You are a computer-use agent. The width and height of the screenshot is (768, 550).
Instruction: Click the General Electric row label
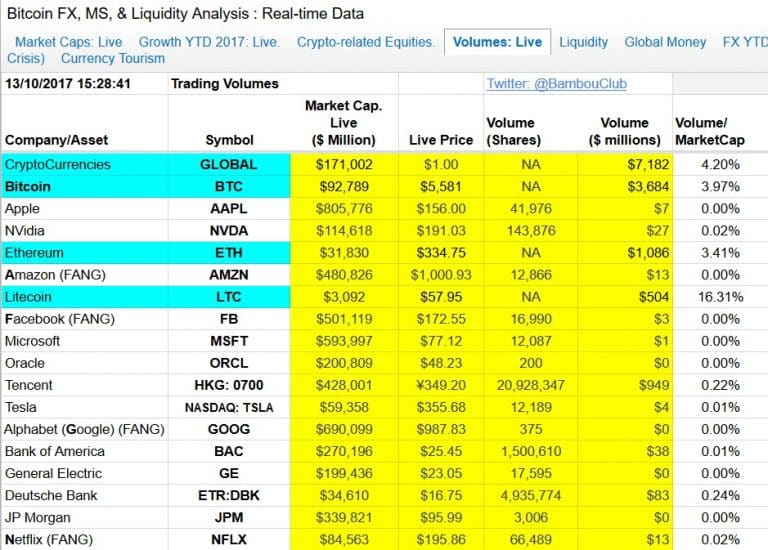[53, 473]
